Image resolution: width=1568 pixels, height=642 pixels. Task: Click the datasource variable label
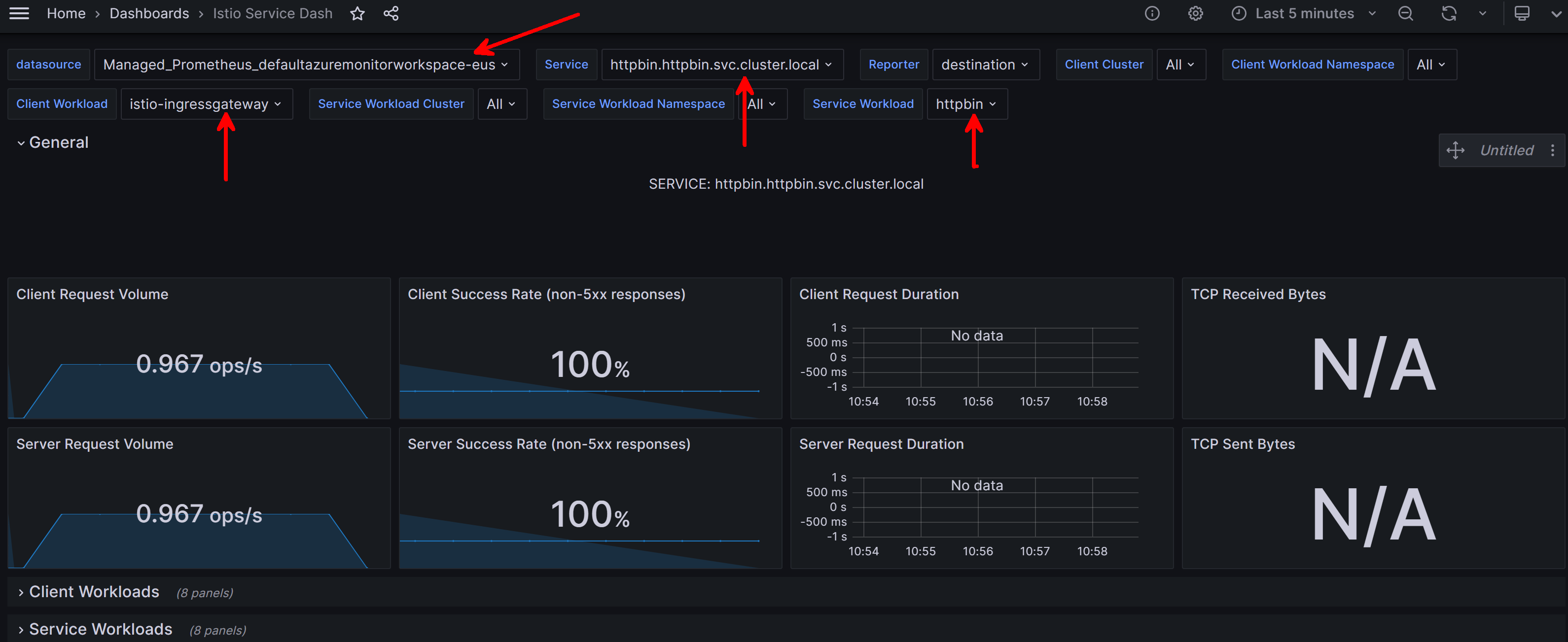click(48, 65)
